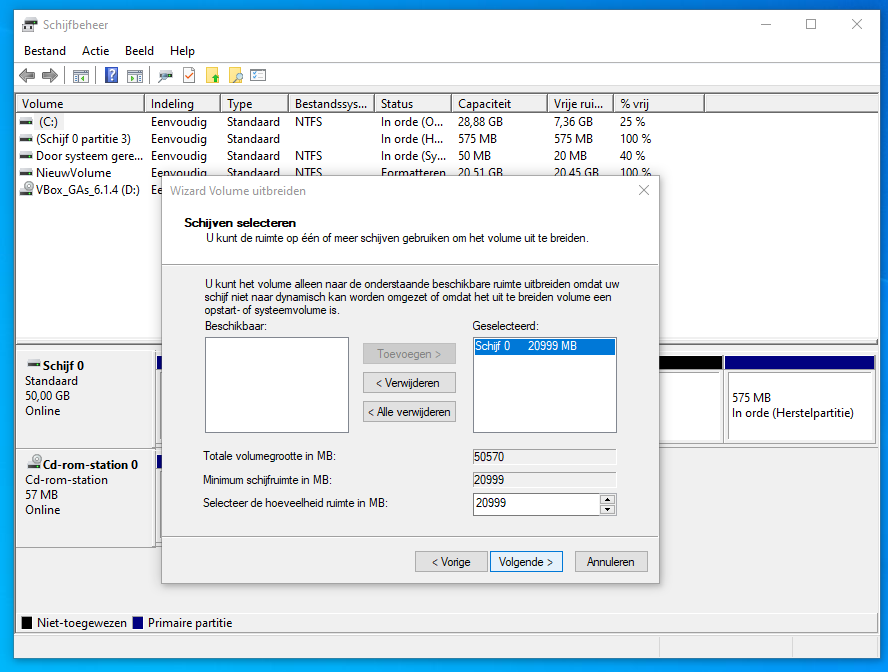Click the magnifier folder icon in toolbar

click(x=236, y=76)
